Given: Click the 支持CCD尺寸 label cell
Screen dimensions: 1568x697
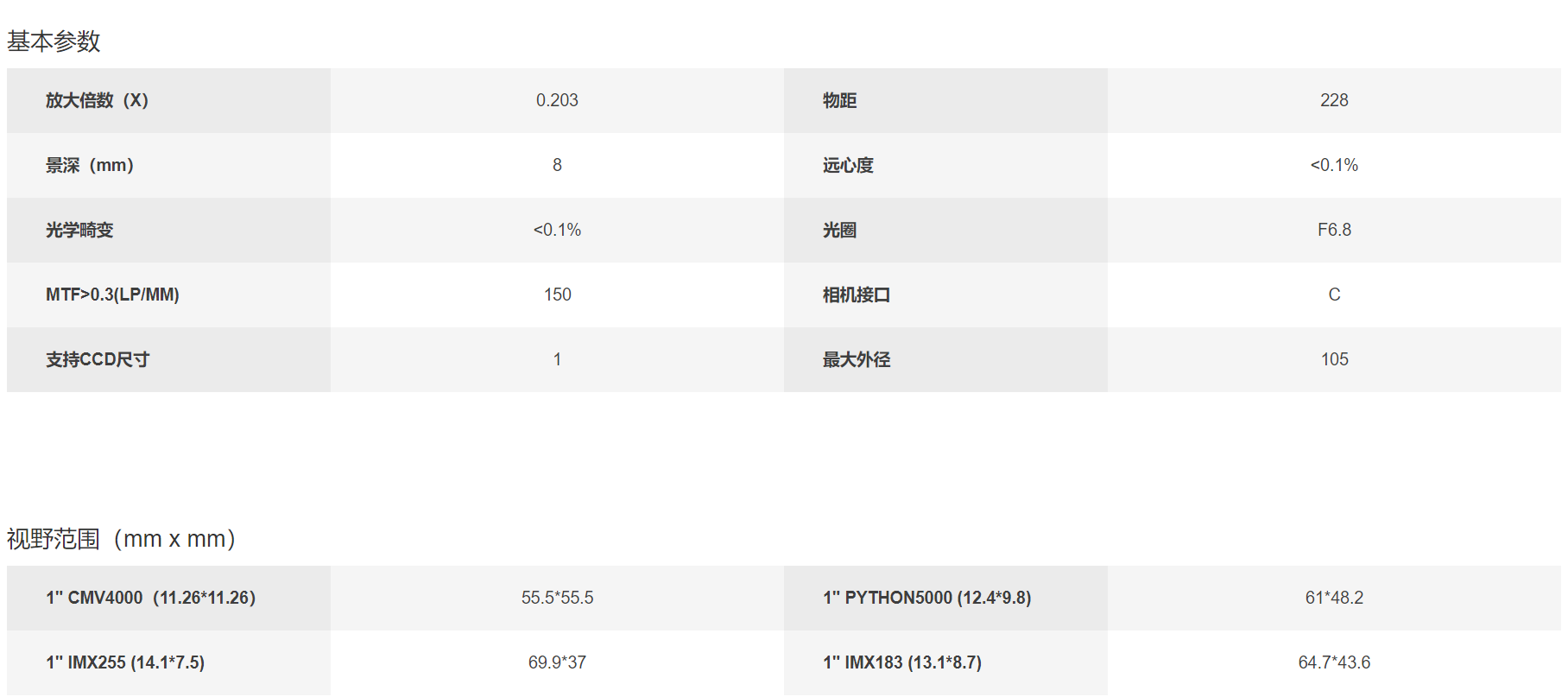Looking at the screenshot, I should coord(168,359).
